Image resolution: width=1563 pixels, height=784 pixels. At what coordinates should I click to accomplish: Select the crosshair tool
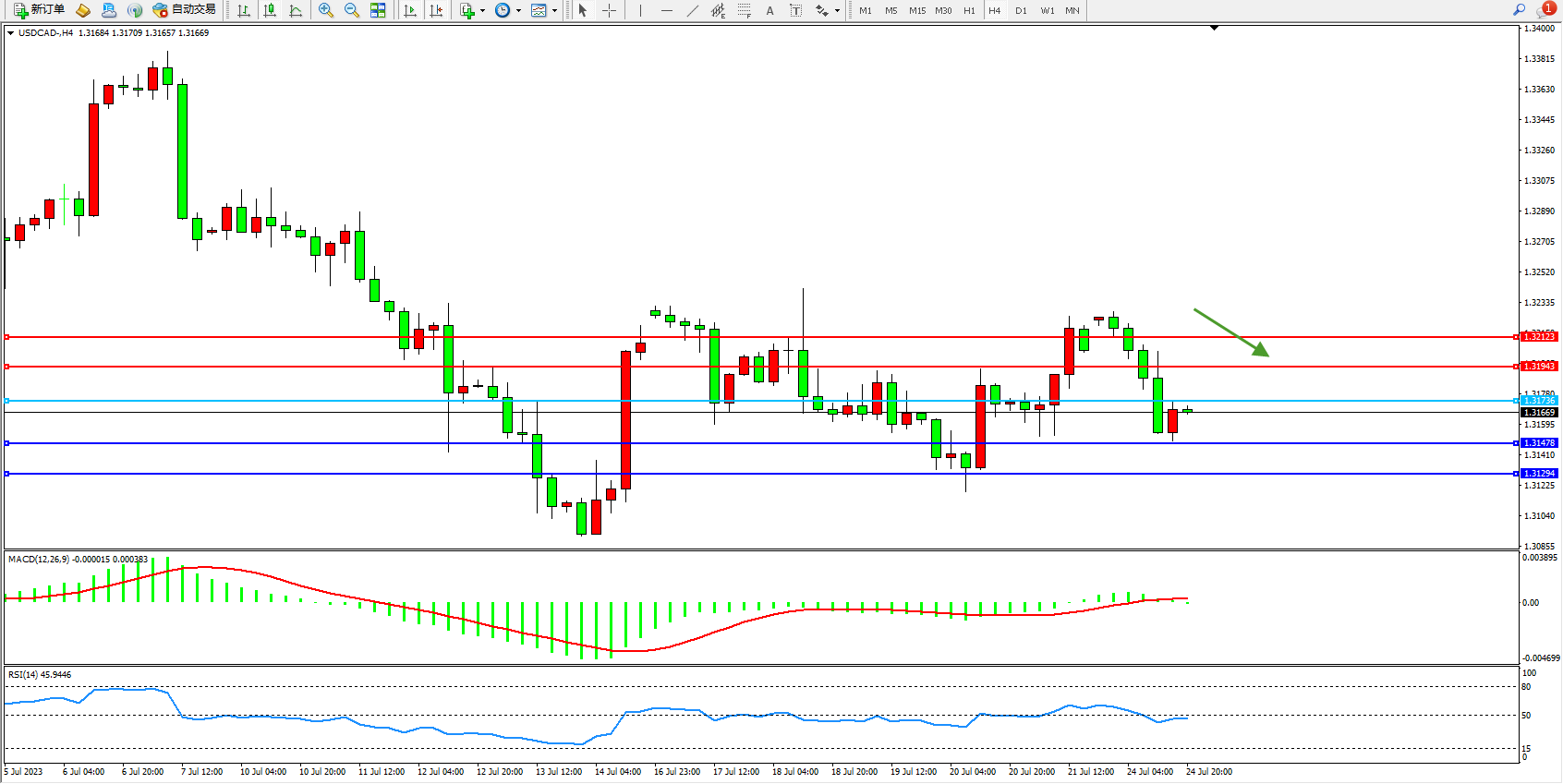click(610, 10)
